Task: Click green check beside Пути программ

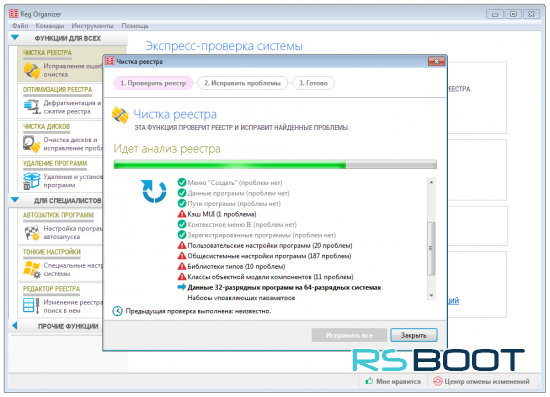Action: click(182, 203)
